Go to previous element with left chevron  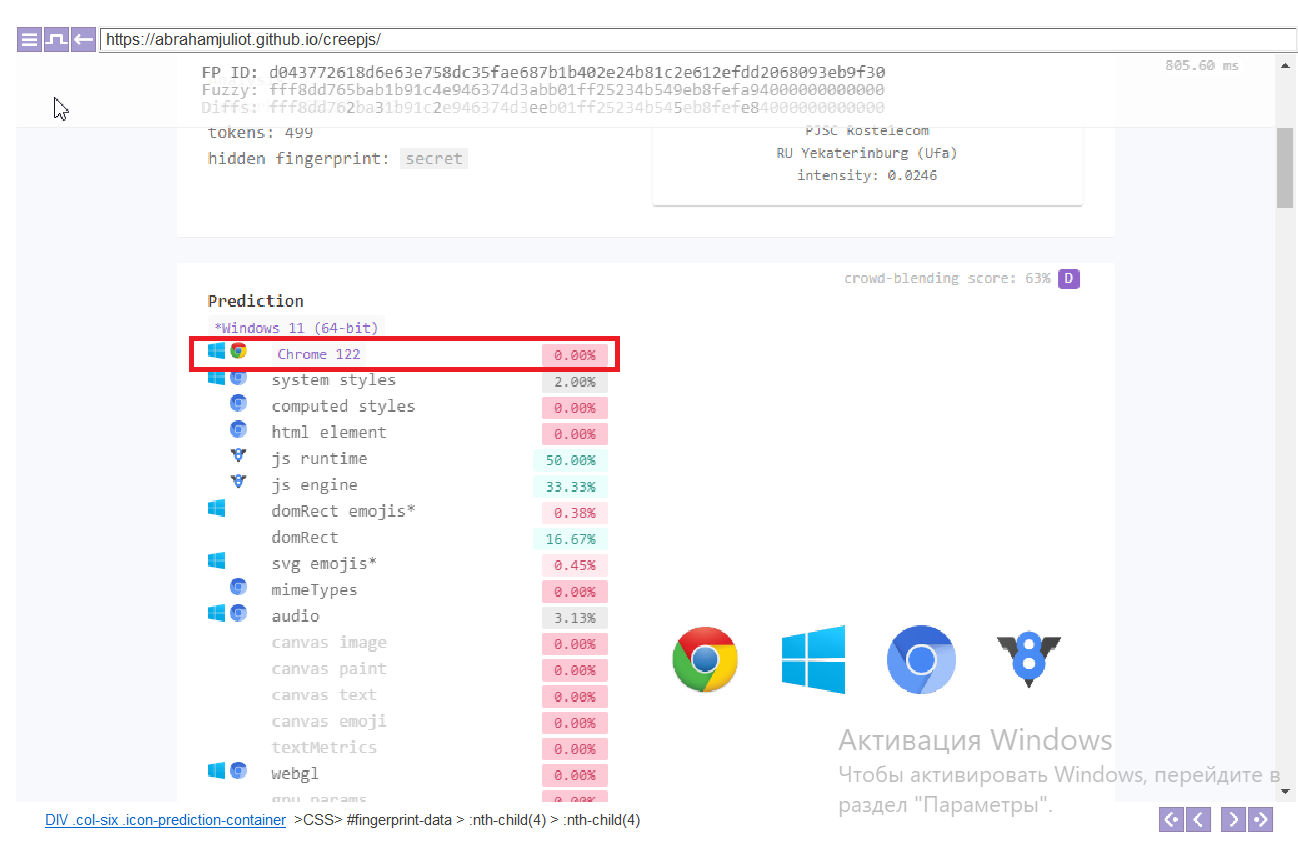[1197, 820]
